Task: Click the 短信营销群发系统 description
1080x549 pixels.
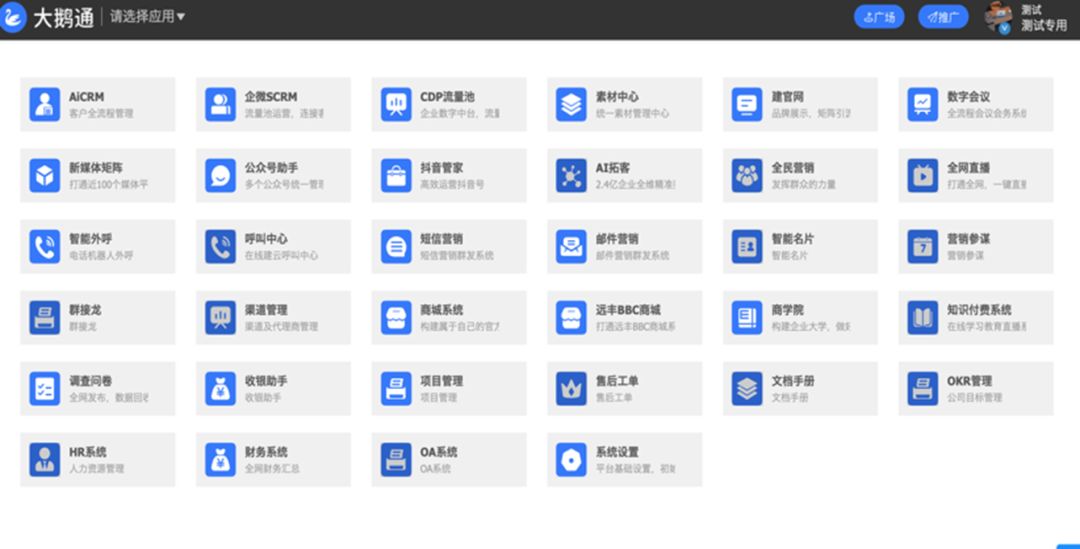Action: click(457, 256)
